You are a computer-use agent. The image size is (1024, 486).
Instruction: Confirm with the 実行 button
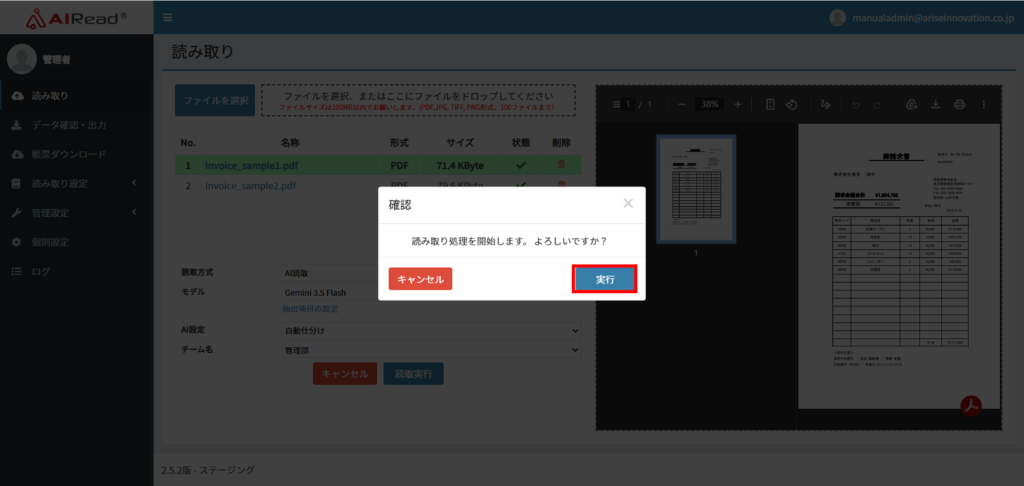point(604,279)
